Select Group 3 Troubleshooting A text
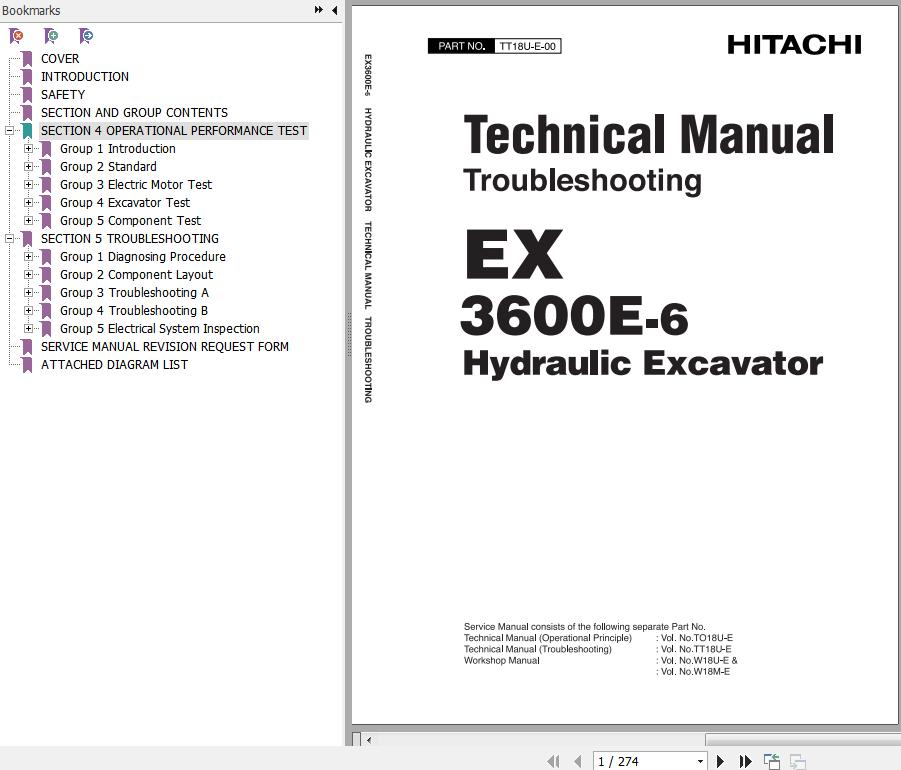 point(134,293)
